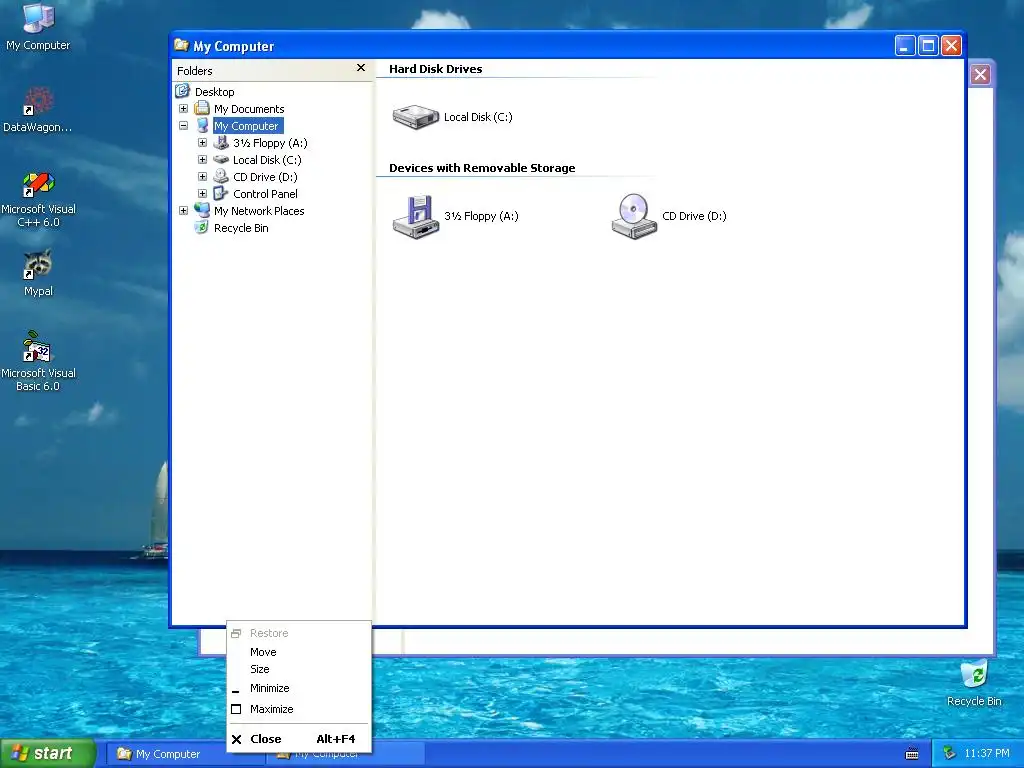
Task: Choose Move from the system menu
Action: (299, 652)
